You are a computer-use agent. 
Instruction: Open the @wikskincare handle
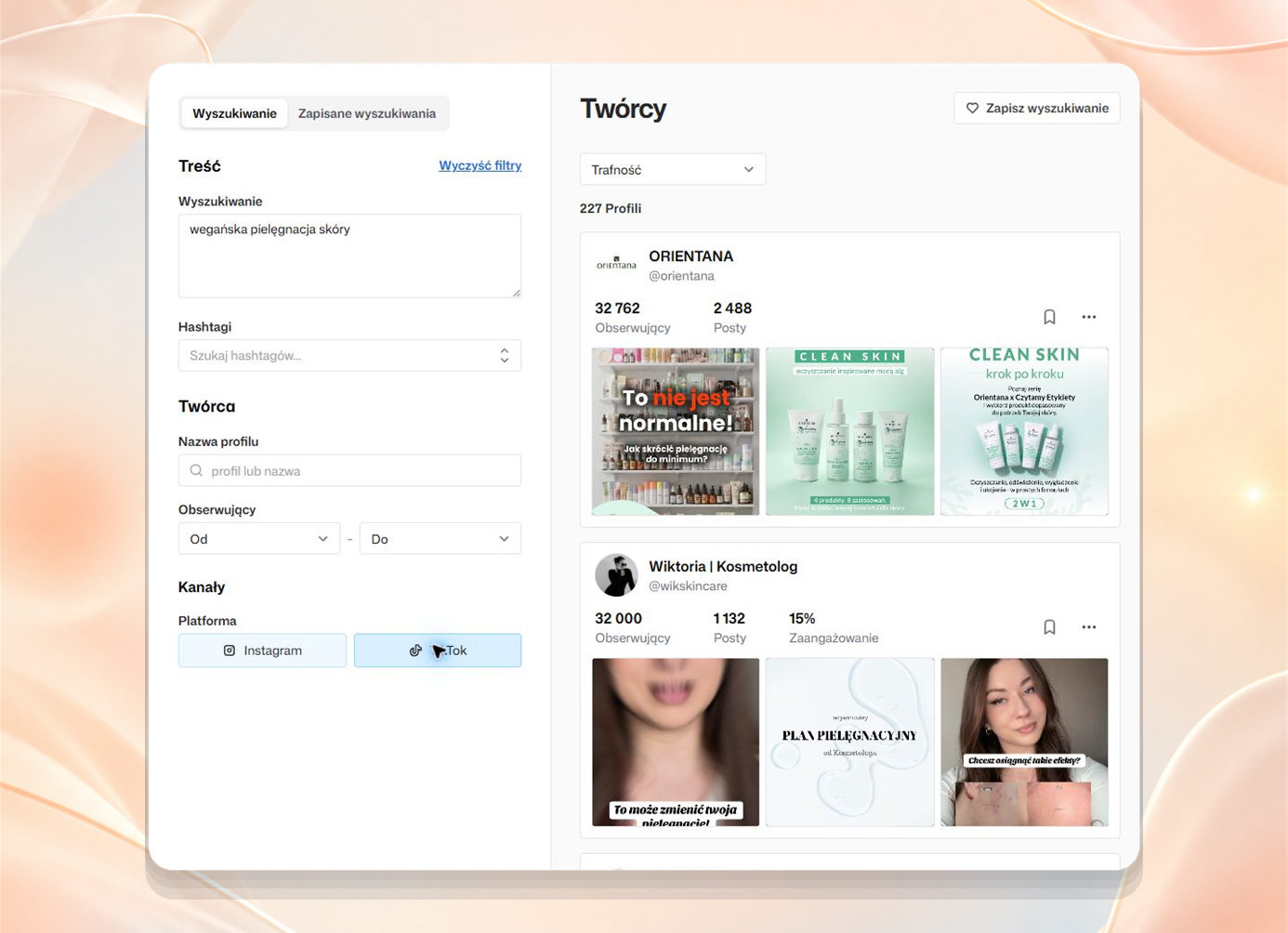[688, 586]
